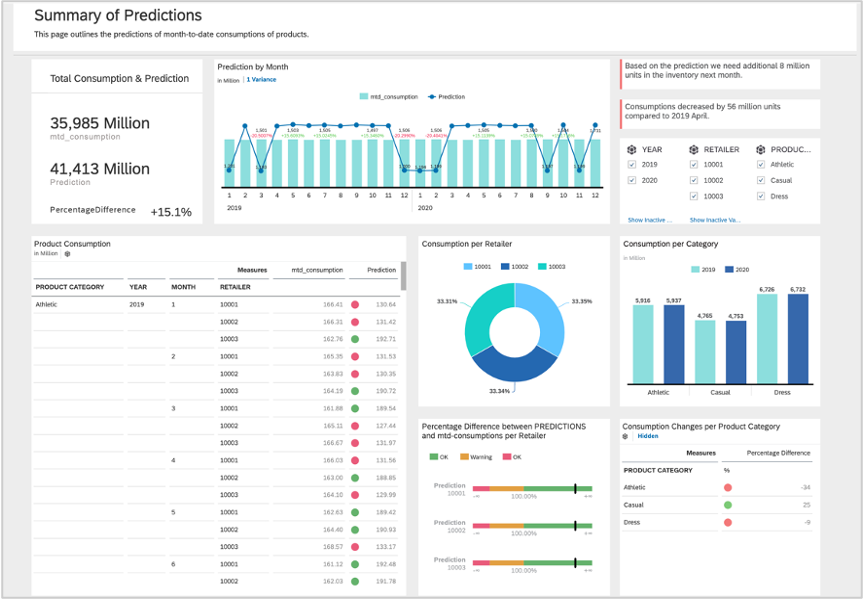
Task: Click red indicator next to 133.17 prediction
Action: 355,547
